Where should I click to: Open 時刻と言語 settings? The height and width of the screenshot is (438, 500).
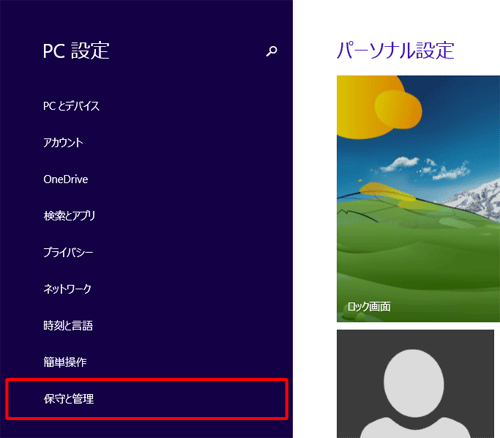(x=68, y=325)
